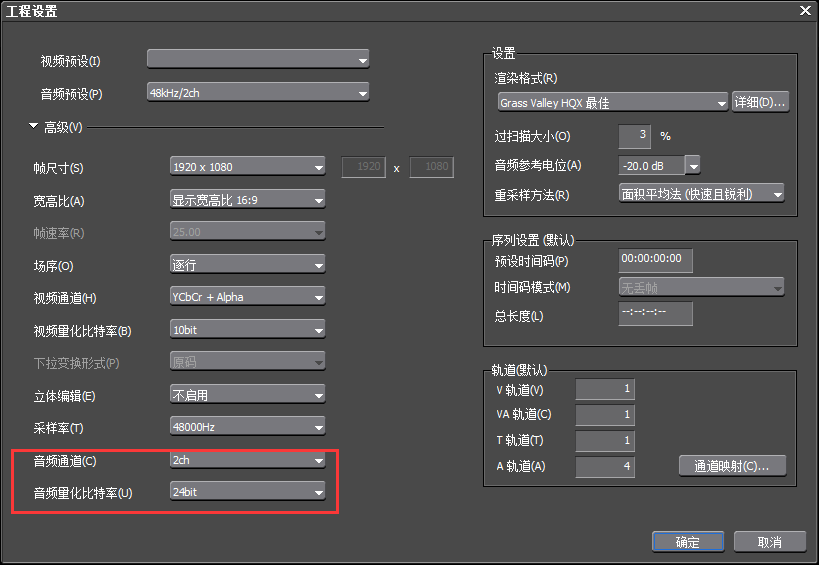Open the 音频通道 2ch dropdown
The width and height of the screenshot is (819, 565).
pyautogui.click(x=248, y=460)
